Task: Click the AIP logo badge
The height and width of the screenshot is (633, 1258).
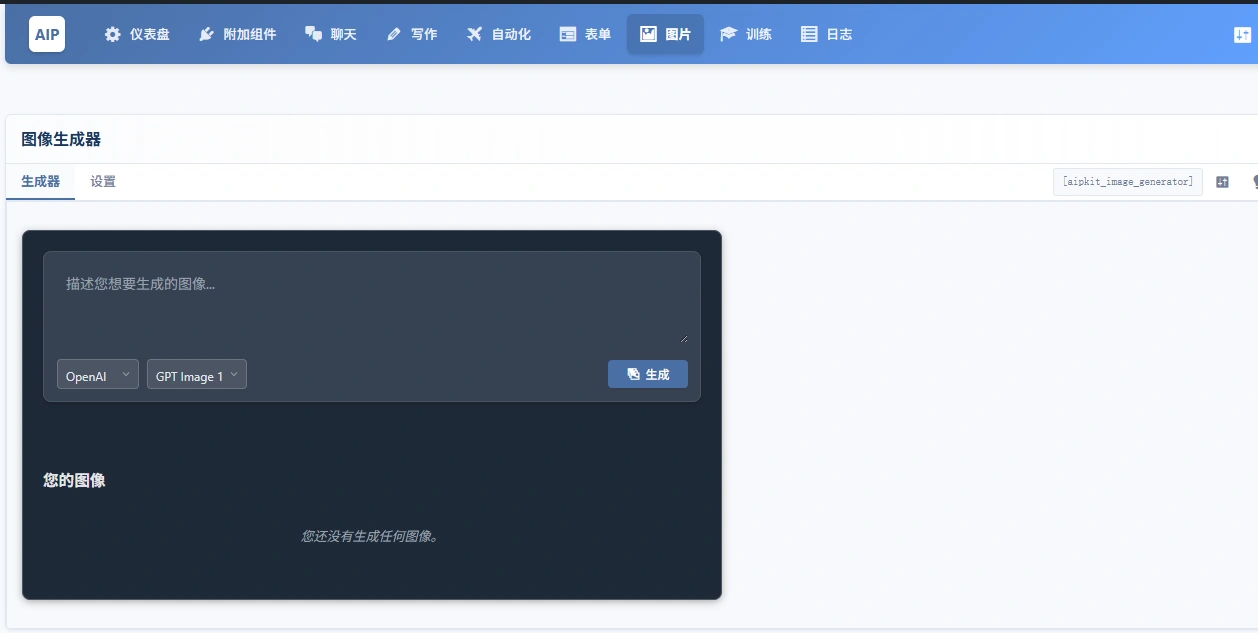Action: click(47, 34)
